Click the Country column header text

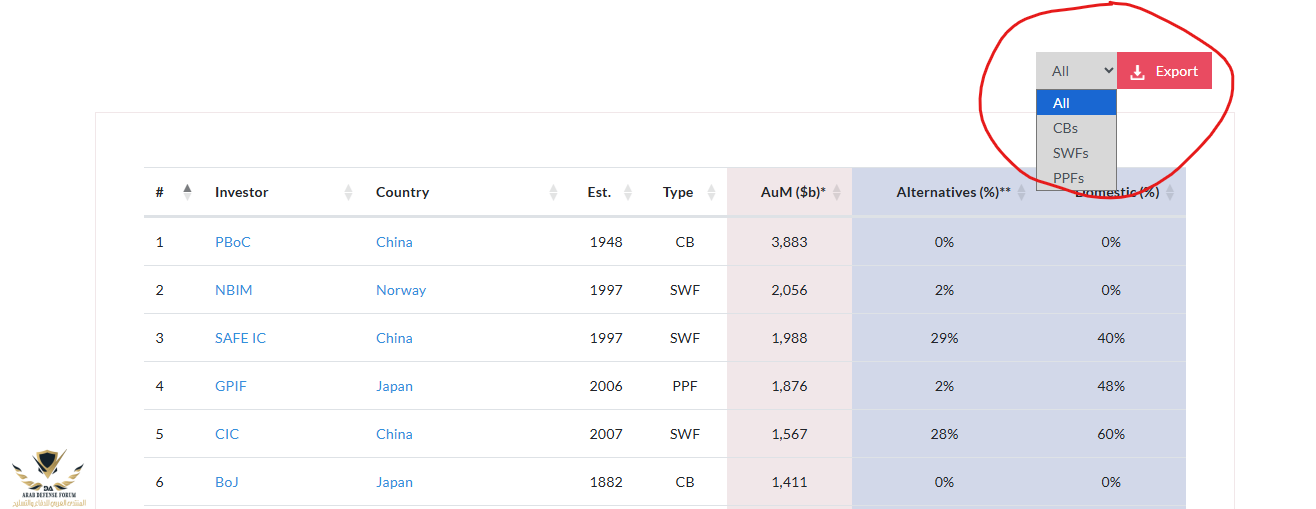tap(402, 192)
